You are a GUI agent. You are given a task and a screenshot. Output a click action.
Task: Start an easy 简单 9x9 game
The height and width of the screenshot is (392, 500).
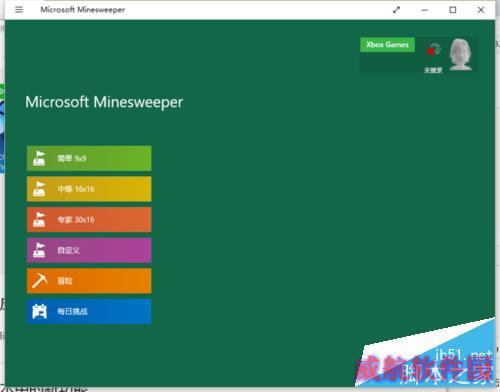click(x=89, y=158)
